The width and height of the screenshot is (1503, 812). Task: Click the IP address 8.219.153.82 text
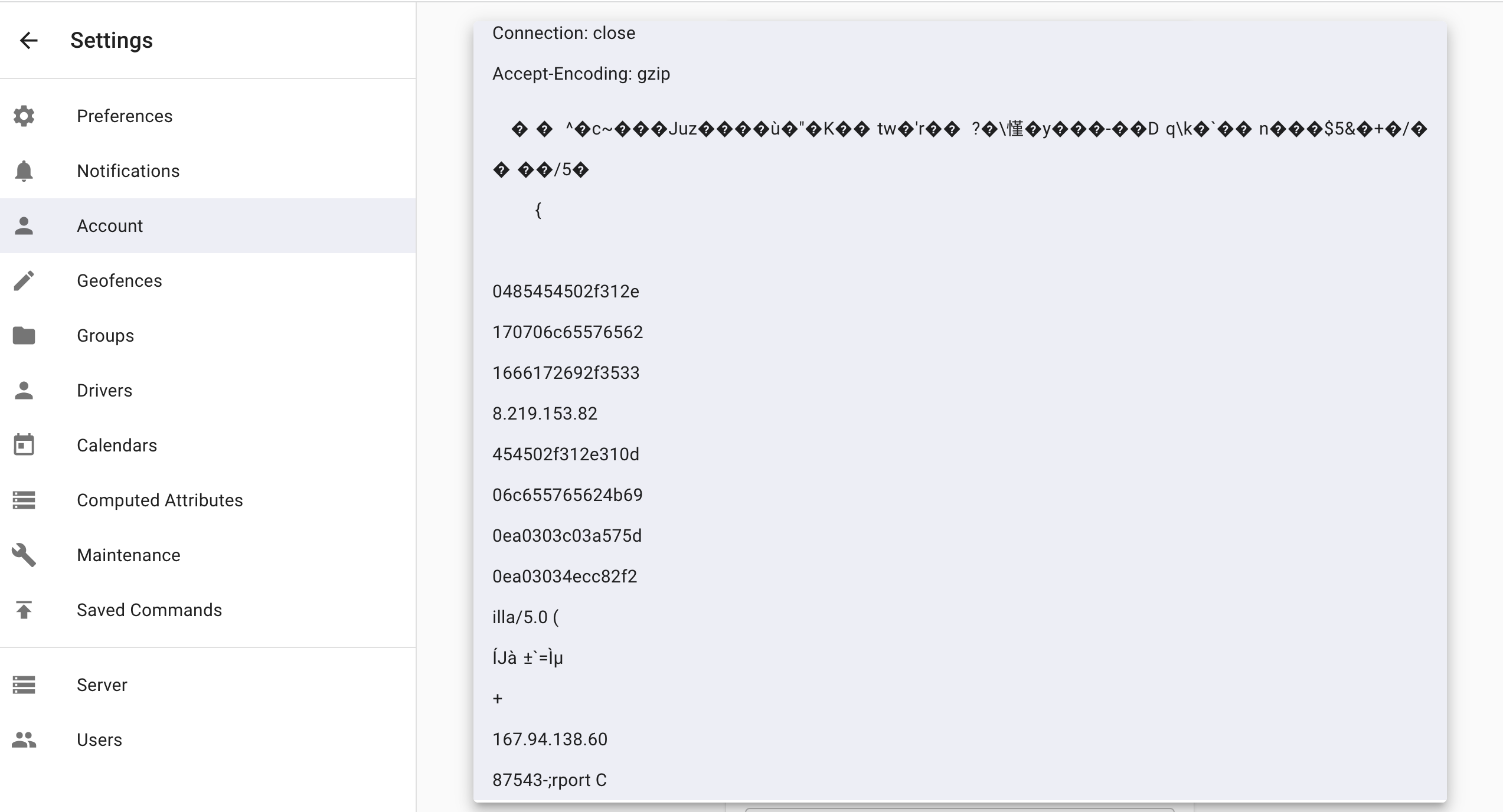[x=545, y=413]
